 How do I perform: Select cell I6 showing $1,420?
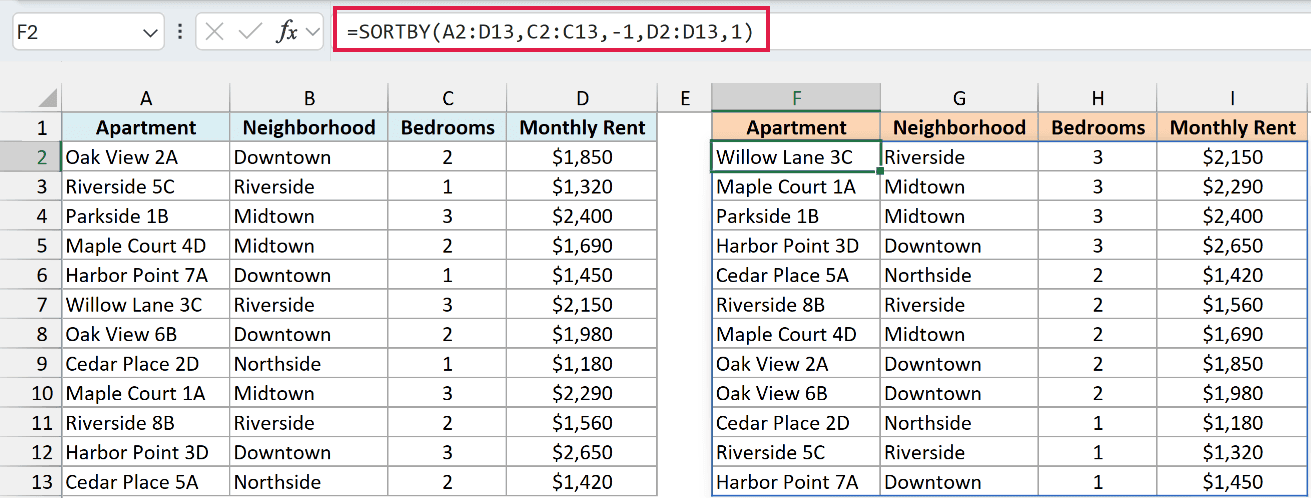(x=1232, y=275)
